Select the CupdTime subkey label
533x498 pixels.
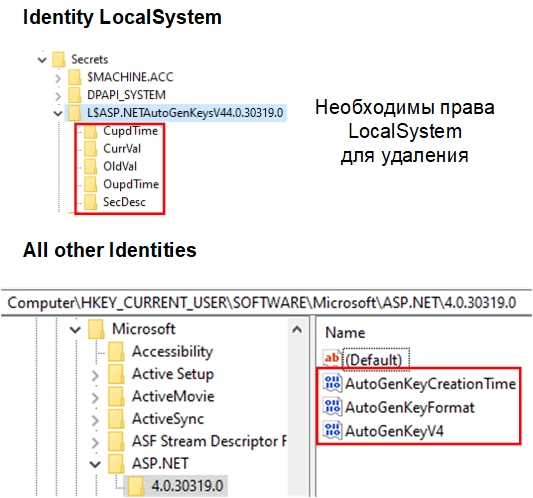coord(131,131)
